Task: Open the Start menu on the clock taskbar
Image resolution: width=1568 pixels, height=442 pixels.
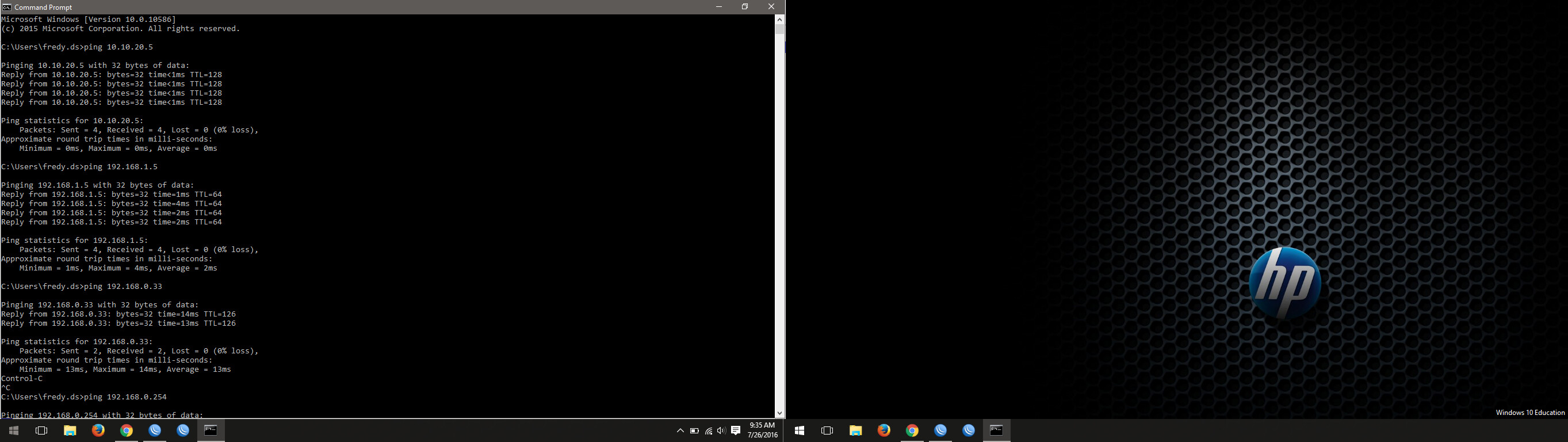Action: [x=14, y=430]
